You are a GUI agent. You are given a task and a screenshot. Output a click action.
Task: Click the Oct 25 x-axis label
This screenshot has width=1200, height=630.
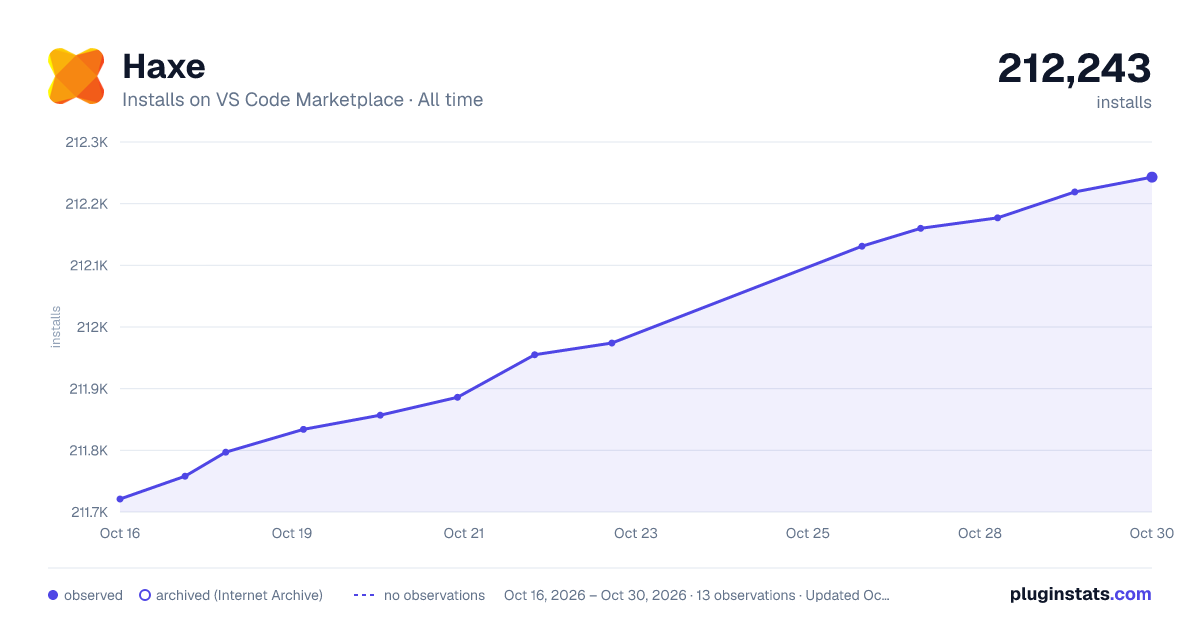808,533
